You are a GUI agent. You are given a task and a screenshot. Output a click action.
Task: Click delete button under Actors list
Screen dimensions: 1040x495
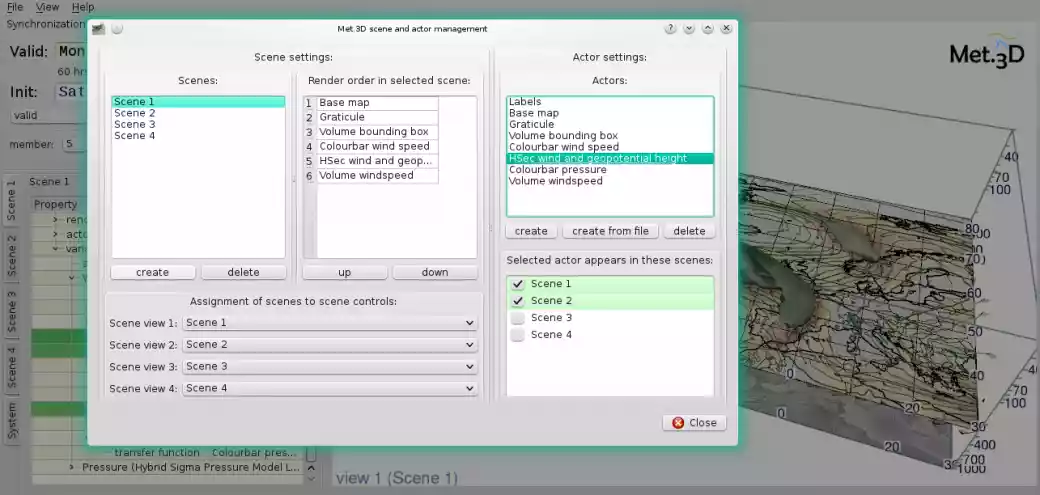690,231
